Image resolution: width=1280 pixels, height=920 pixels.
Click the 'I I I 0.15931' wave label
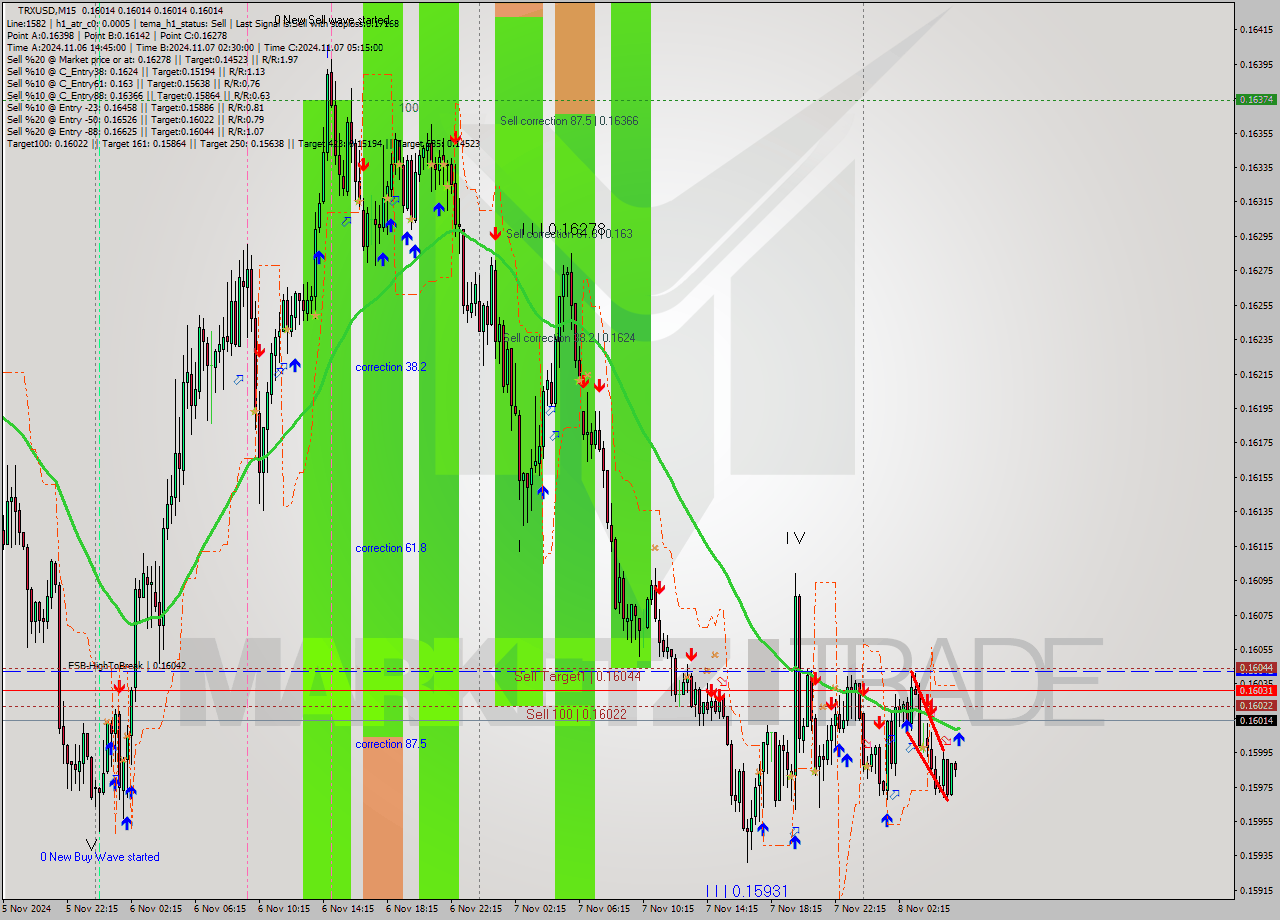point(748,890)
